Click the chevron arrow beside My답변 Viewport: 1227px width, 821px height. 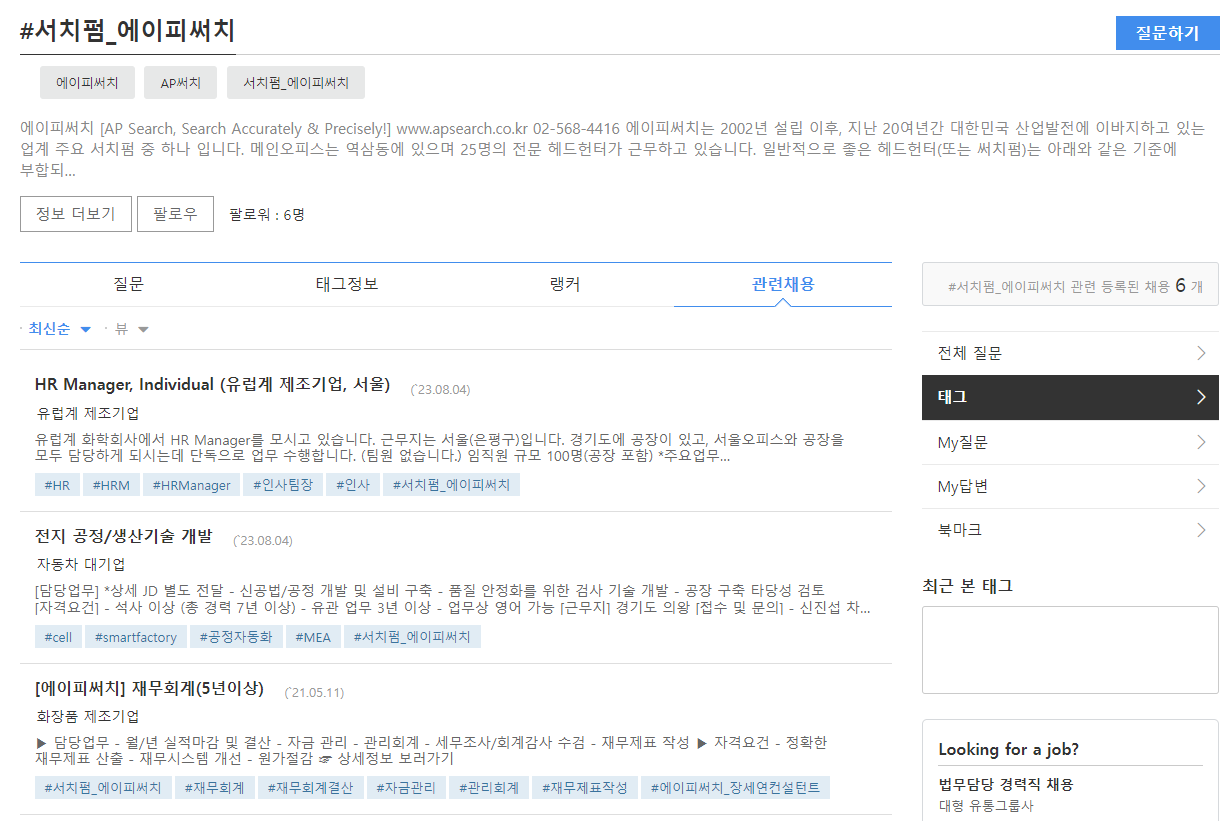click(x=1201, y=486)
